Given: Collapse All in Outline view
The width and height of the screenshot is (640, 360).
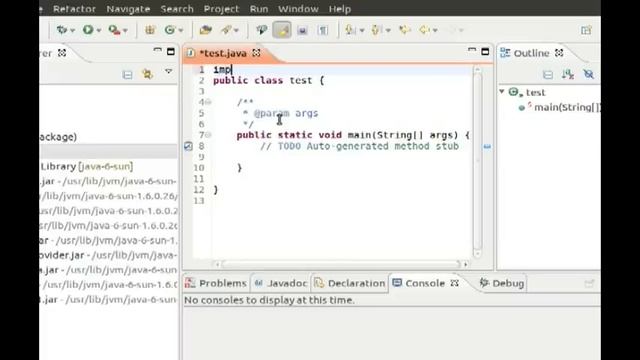Looking at the screenshot, I should [548, 75].
